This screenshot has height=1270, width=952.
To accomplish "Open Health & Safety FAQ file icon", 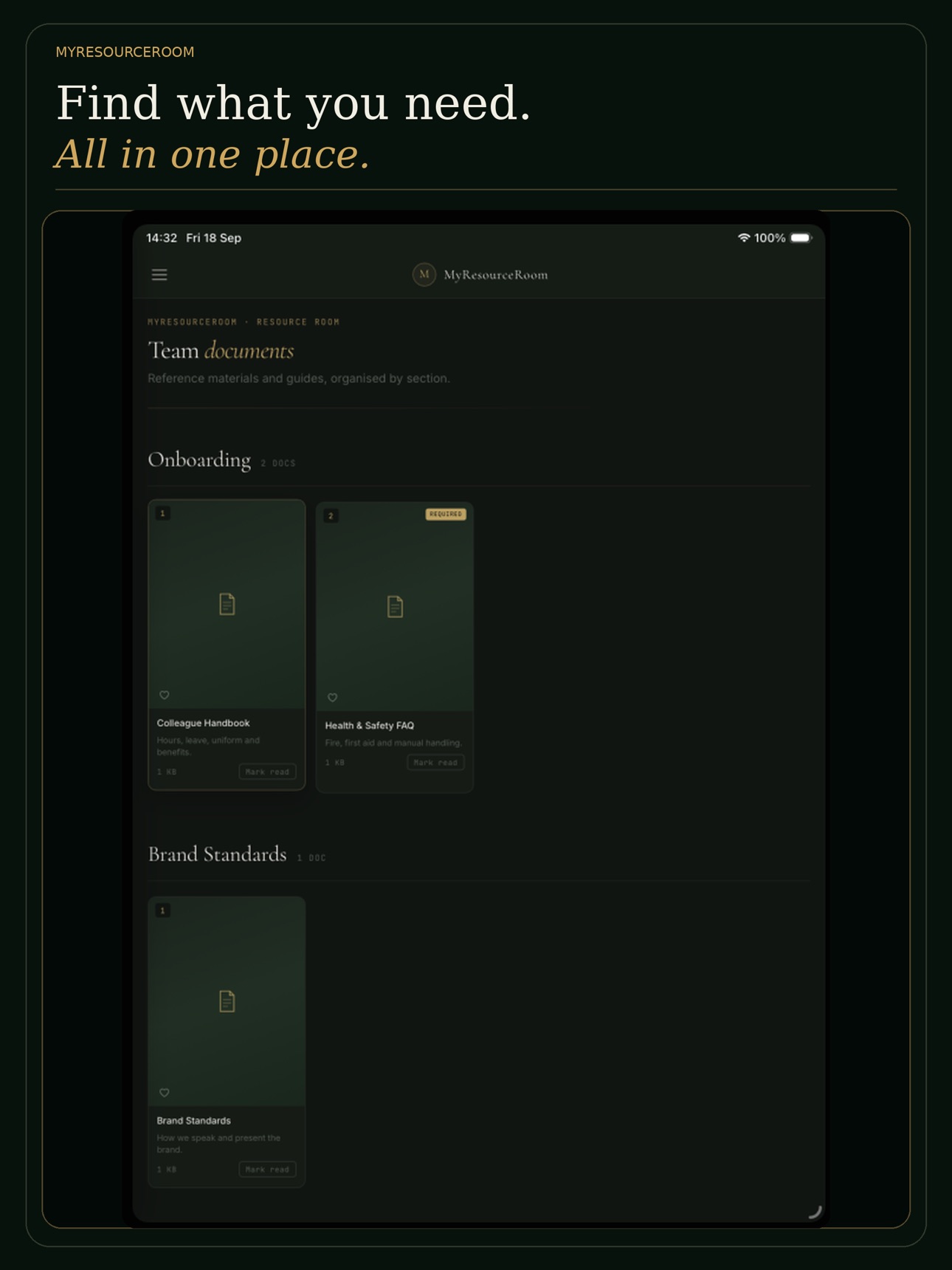I will tap(396, 606).
